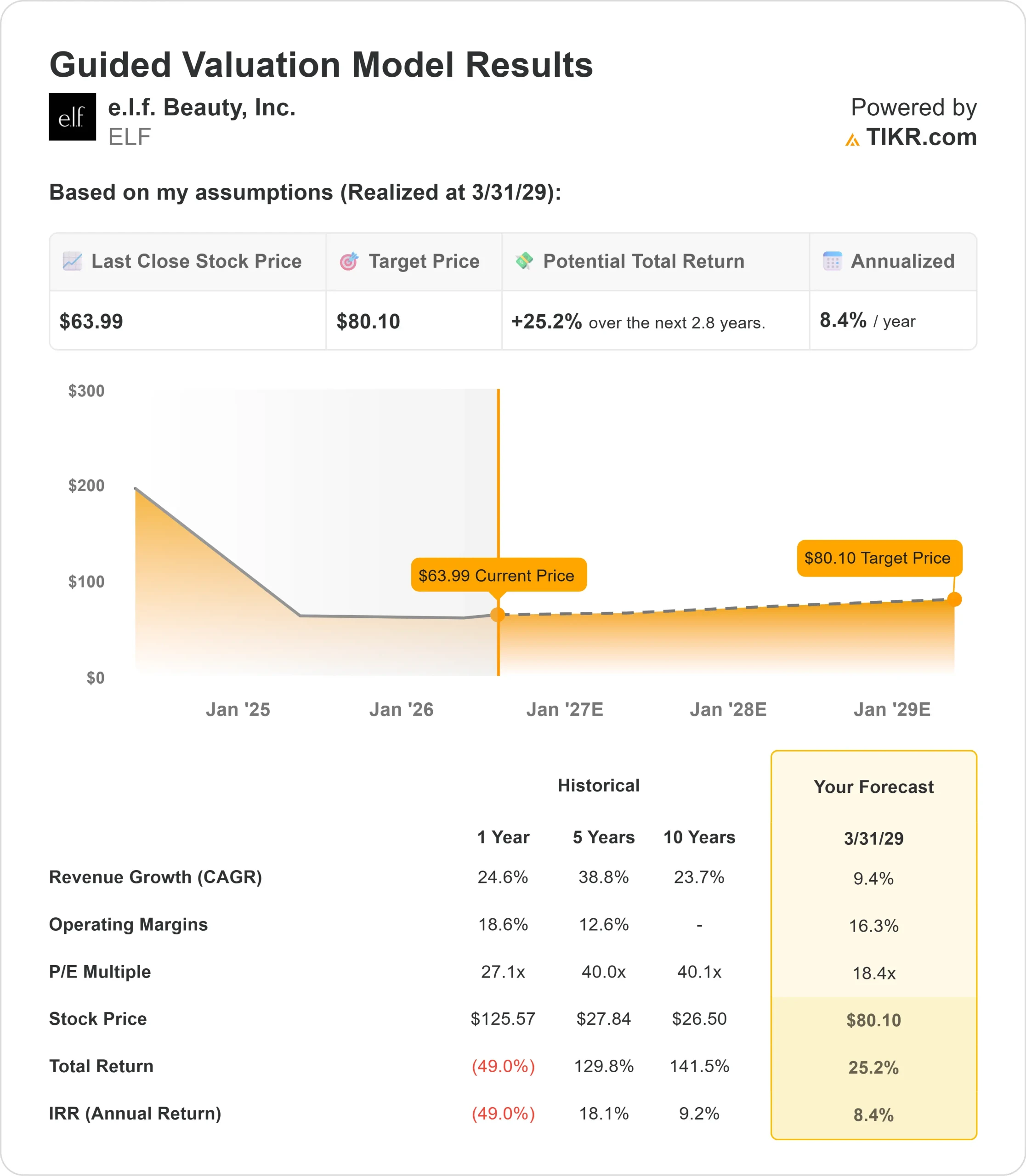The width and height of the screenshot is (1026, 1176).
Task: Click the IRR (Annual Return) row label
Action: coord(135,1114)
